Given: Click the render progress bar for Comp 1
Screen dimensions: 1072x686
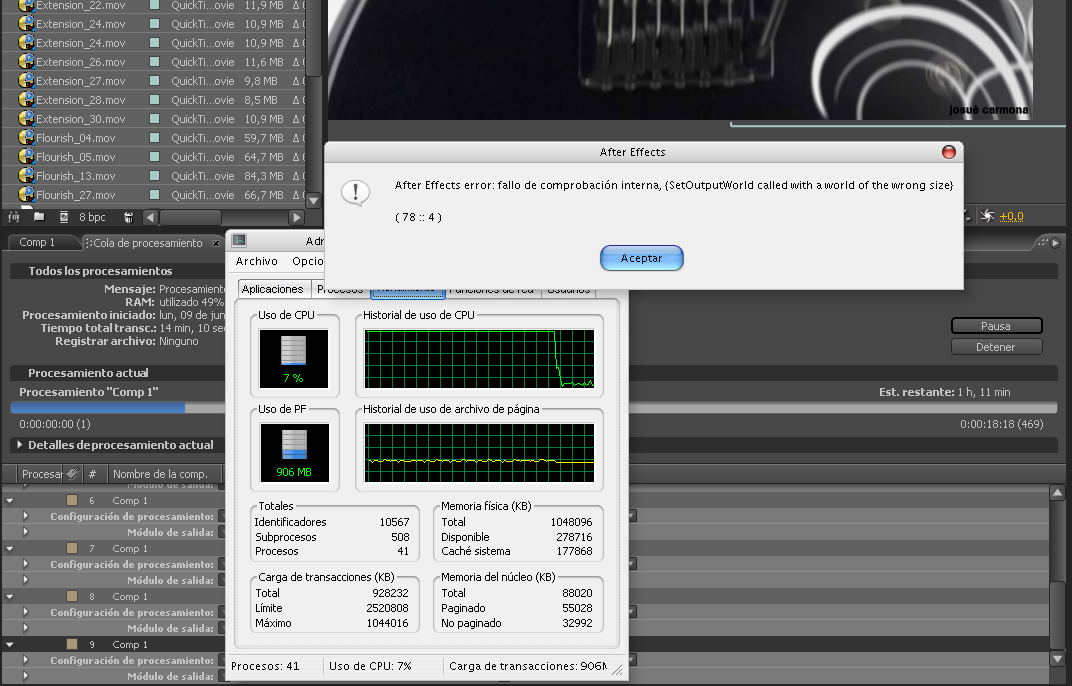Looking at the screenshot, I should tap(533, 408).
